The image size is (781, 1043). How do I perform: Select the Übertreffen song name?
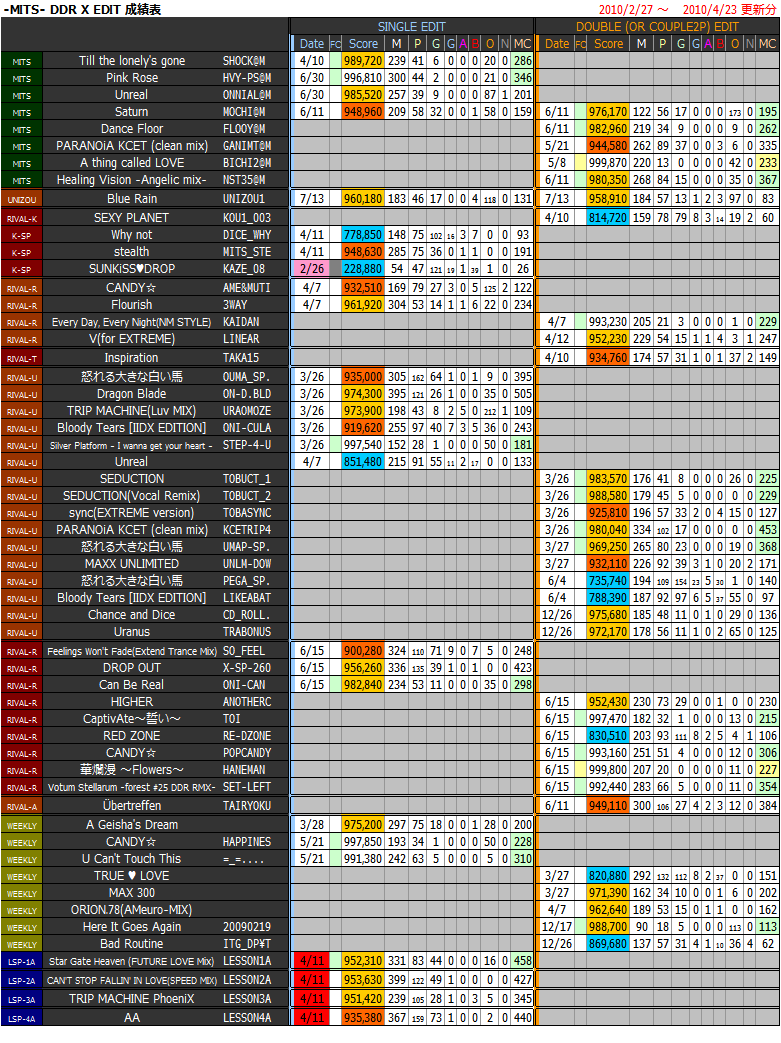point(132,806)
